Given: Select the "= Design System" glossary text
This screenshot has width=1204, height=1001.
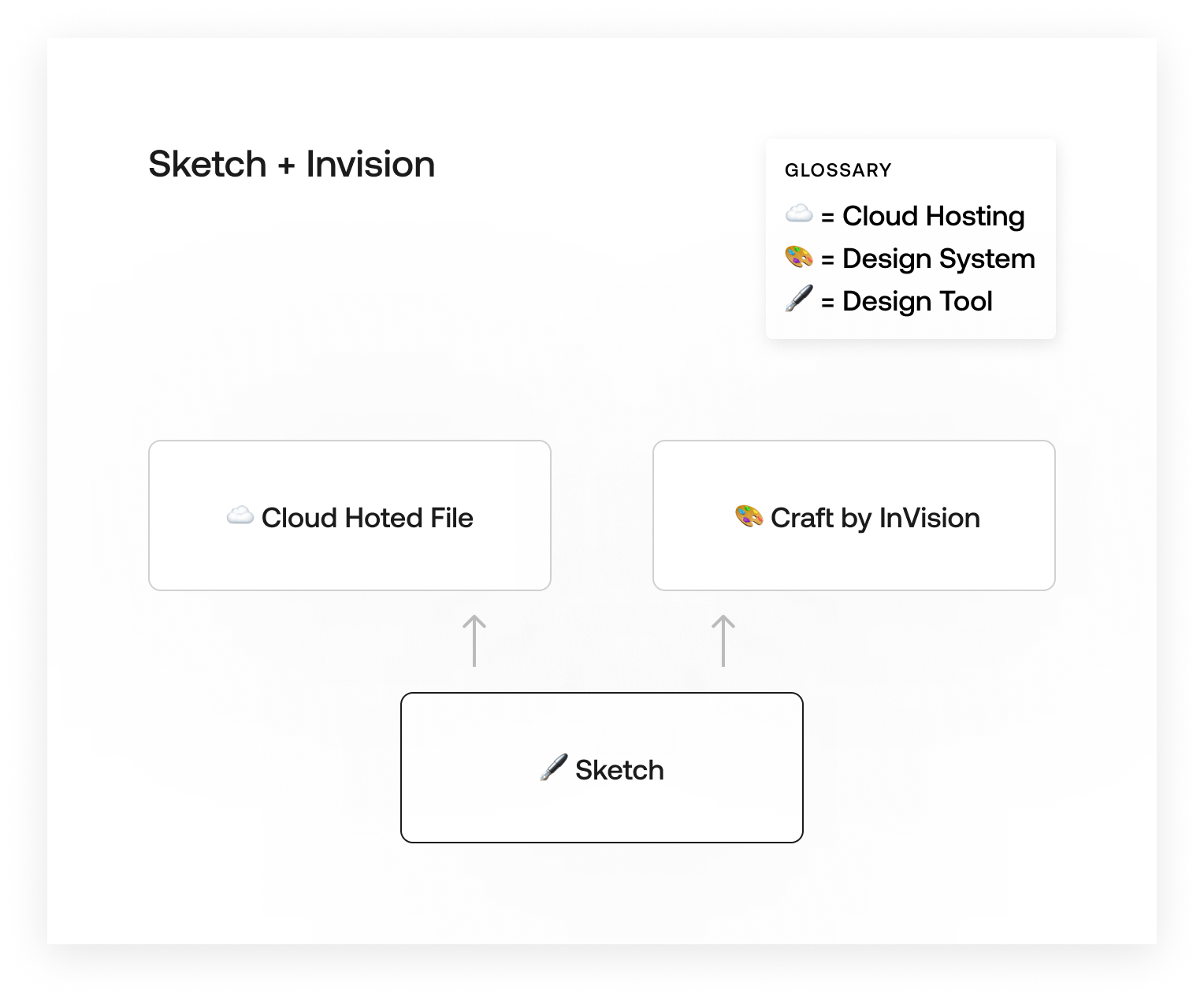Looking at the screenshot, I should click(x=928, y=259).
